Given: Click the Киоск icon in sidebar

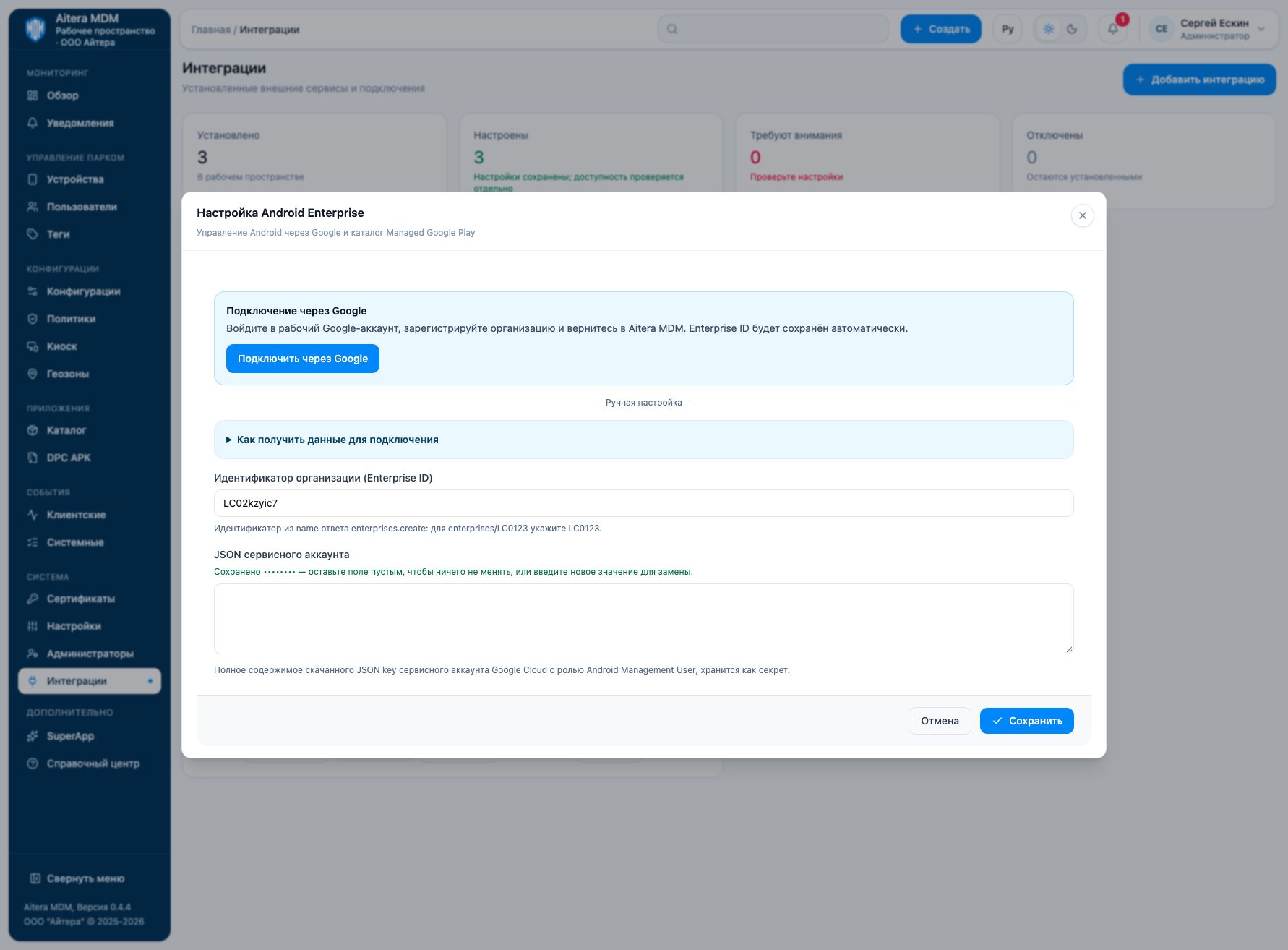Looking at the screenshot, I should (33, 346).
